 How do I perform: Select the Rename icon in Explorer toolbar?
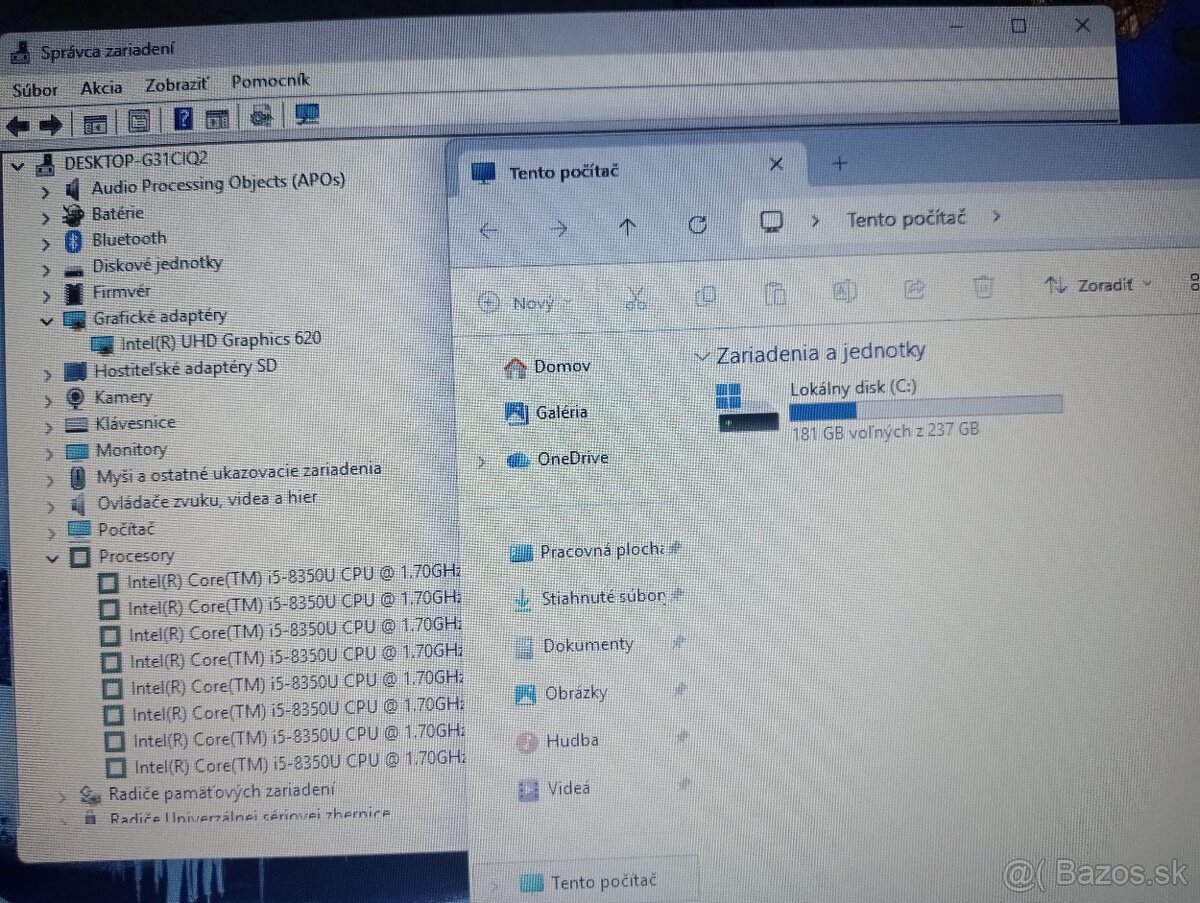pos(845,291)
